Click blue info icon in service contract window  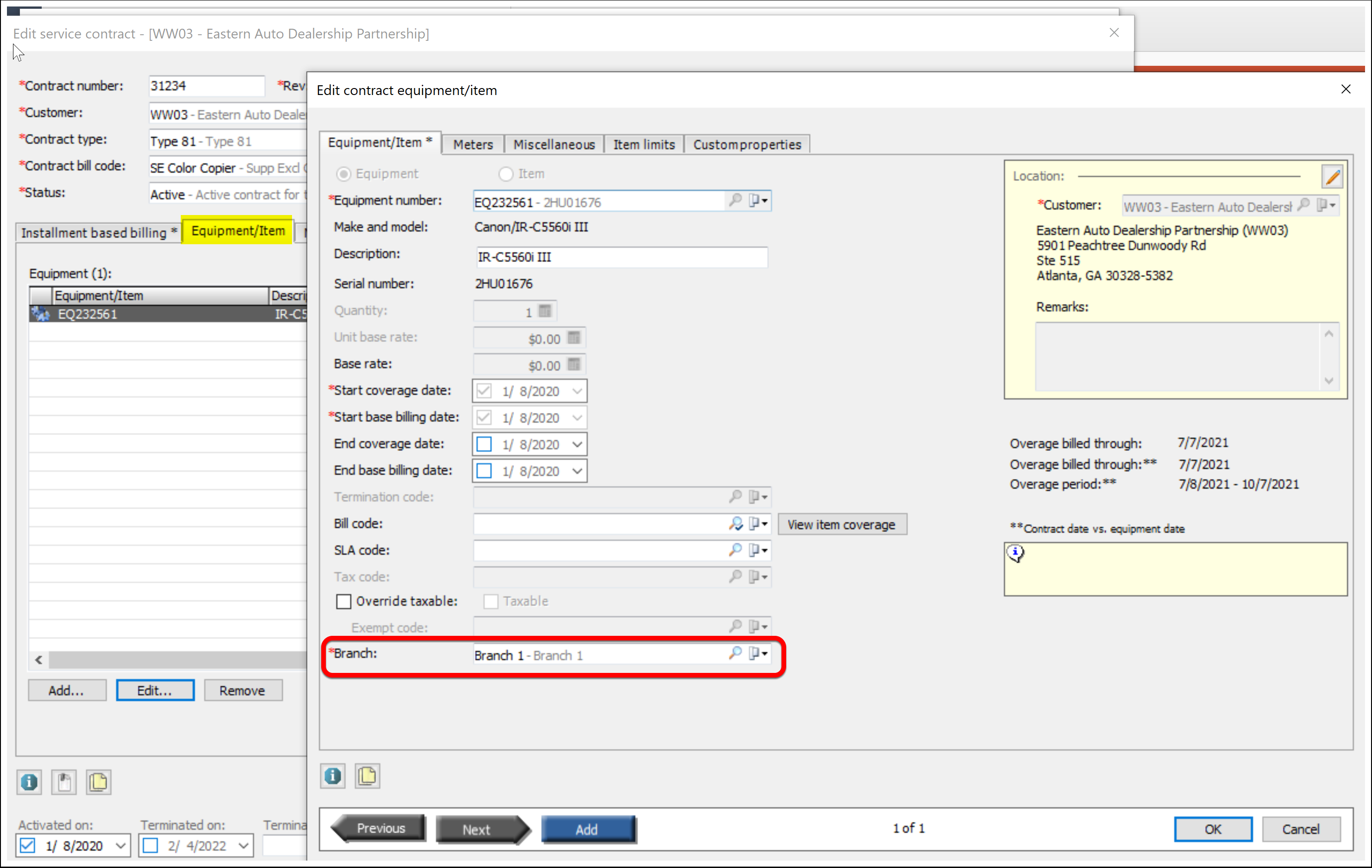coord(30,782)
